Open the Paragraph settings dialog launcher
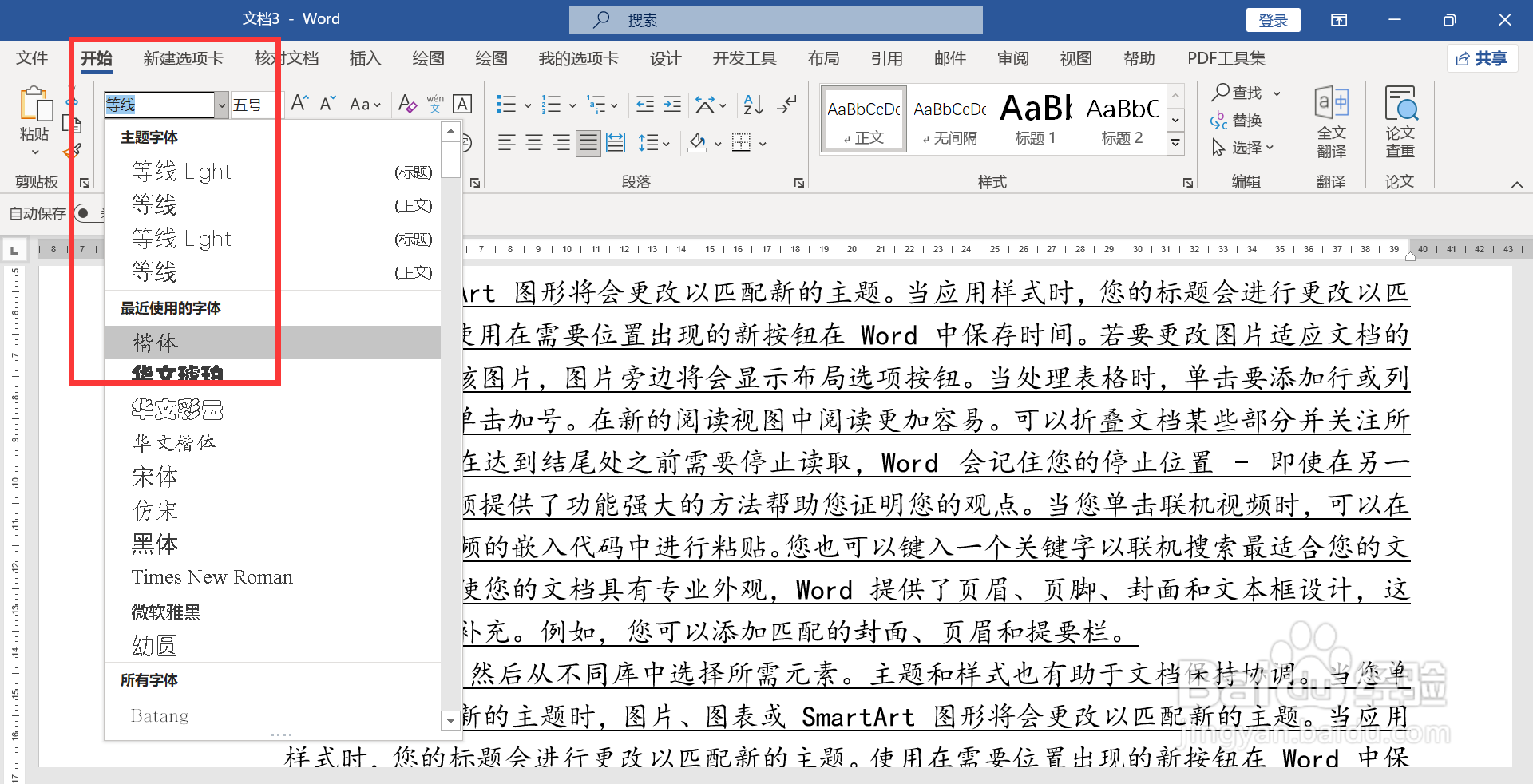Viewport: 1533px width, 784px height. pos(799,183)
